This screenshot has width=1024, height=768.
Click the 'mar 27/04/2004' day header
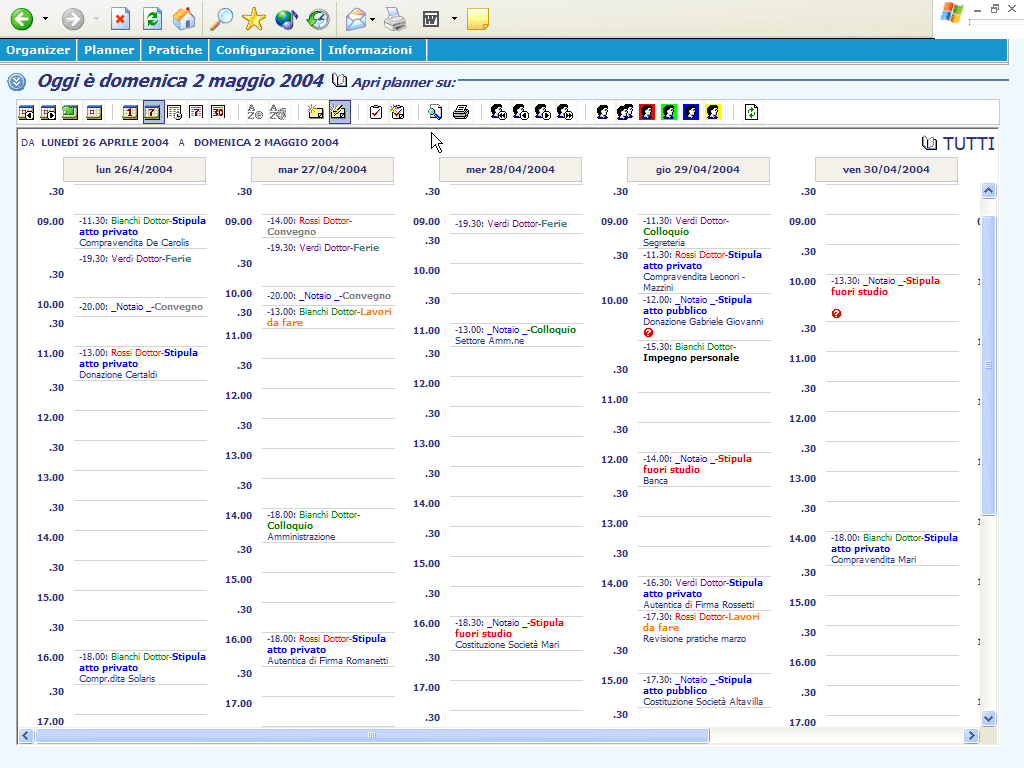(x=323, y=170)
